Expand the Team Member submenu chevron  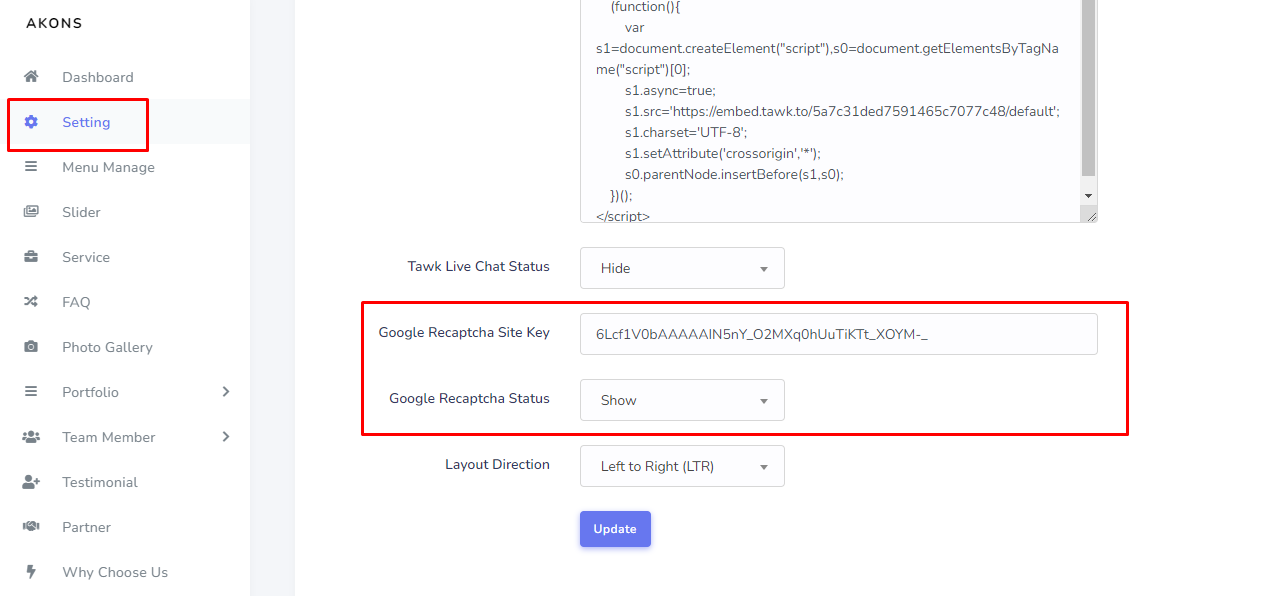coord(226,437)
